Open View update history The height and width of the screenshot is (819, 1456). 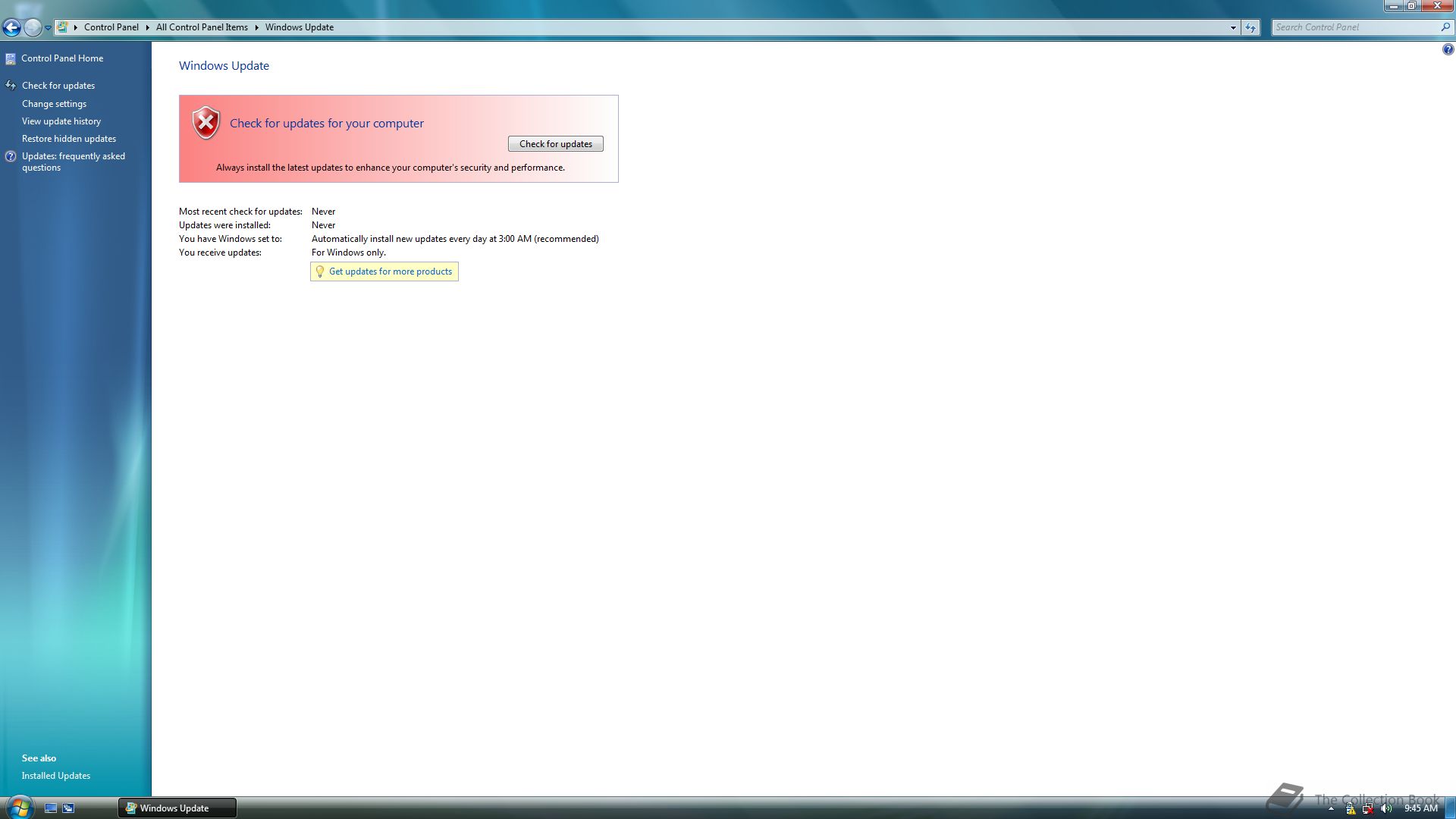[61, 121]
